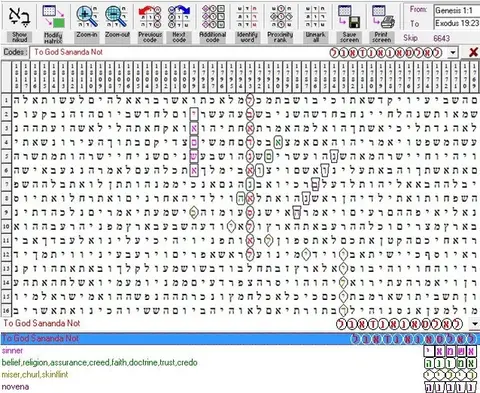Click the Zoom-in magnifier icon
The height and width of the screenshot is (393, 480).
pos(87,17)
